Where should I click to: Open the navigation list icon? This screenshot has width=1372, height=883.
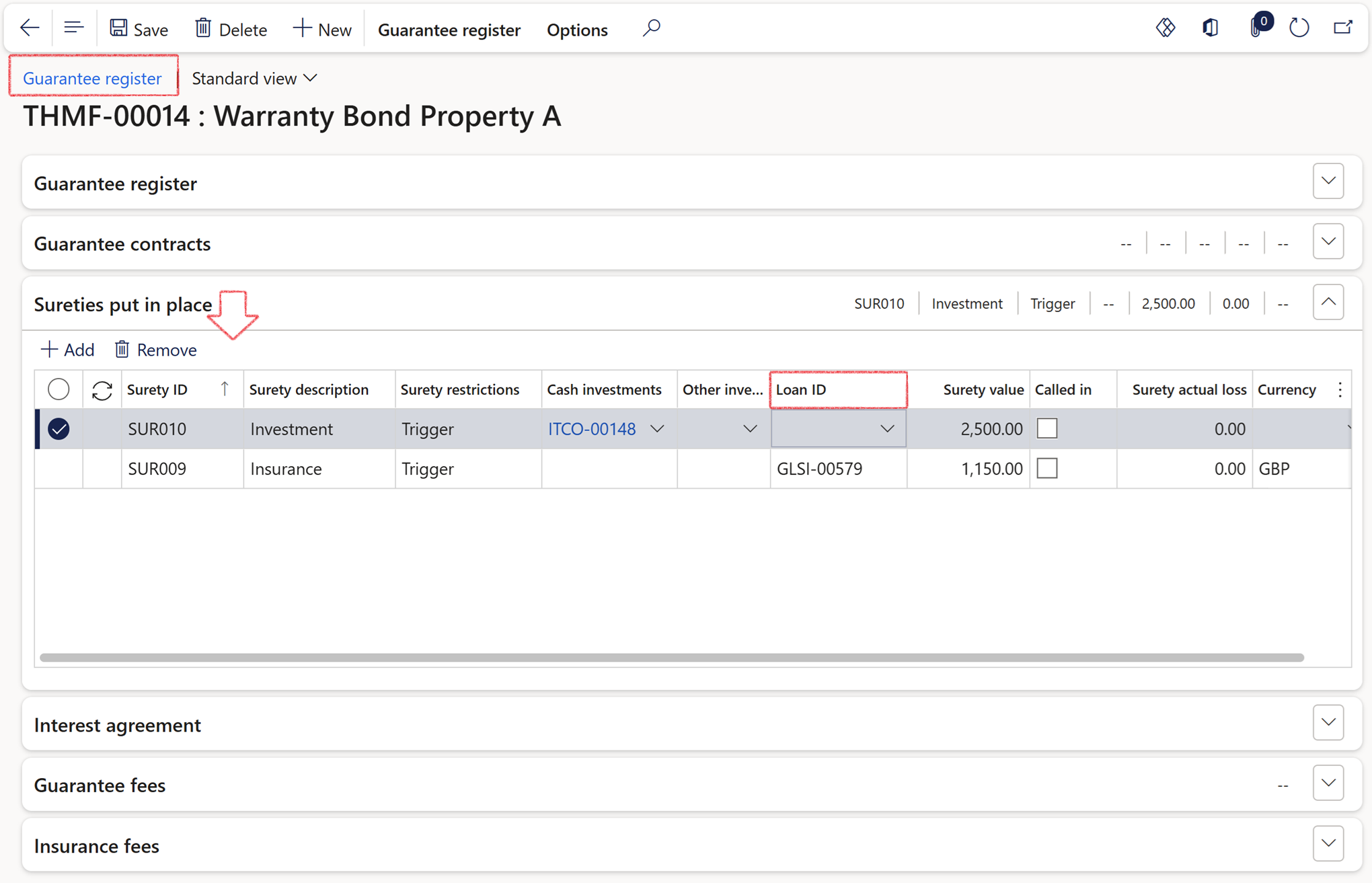(73, 28)
